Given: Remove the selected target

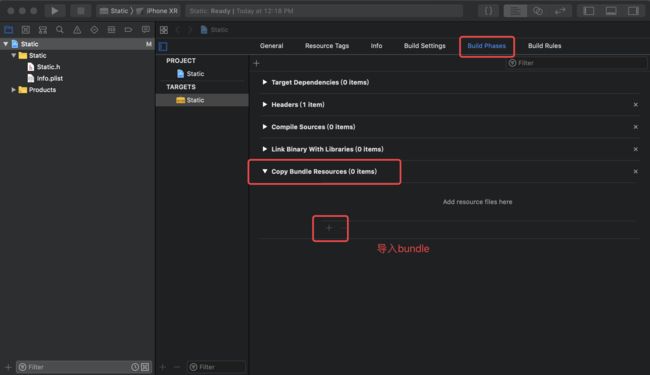Looking at the screenshot, I should (176, 367).
